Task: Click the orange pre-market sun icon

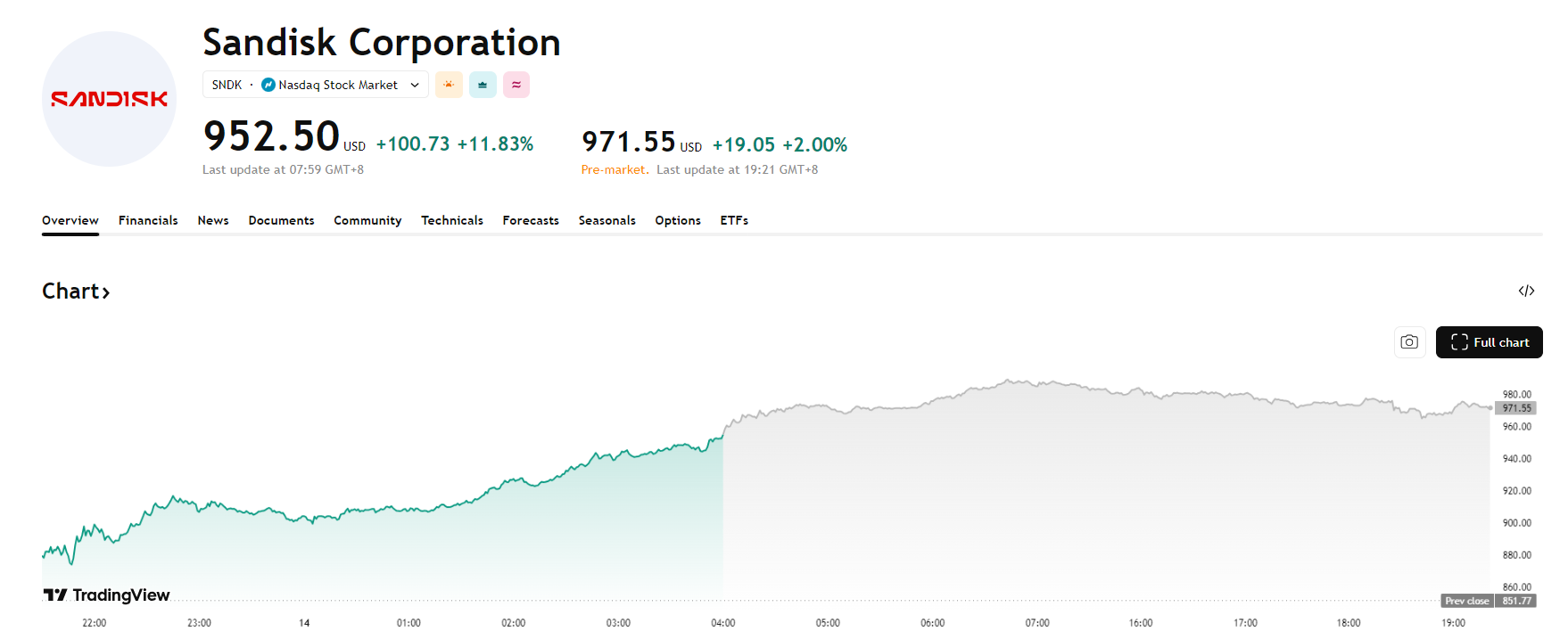Action: click(x=449, y=85)
